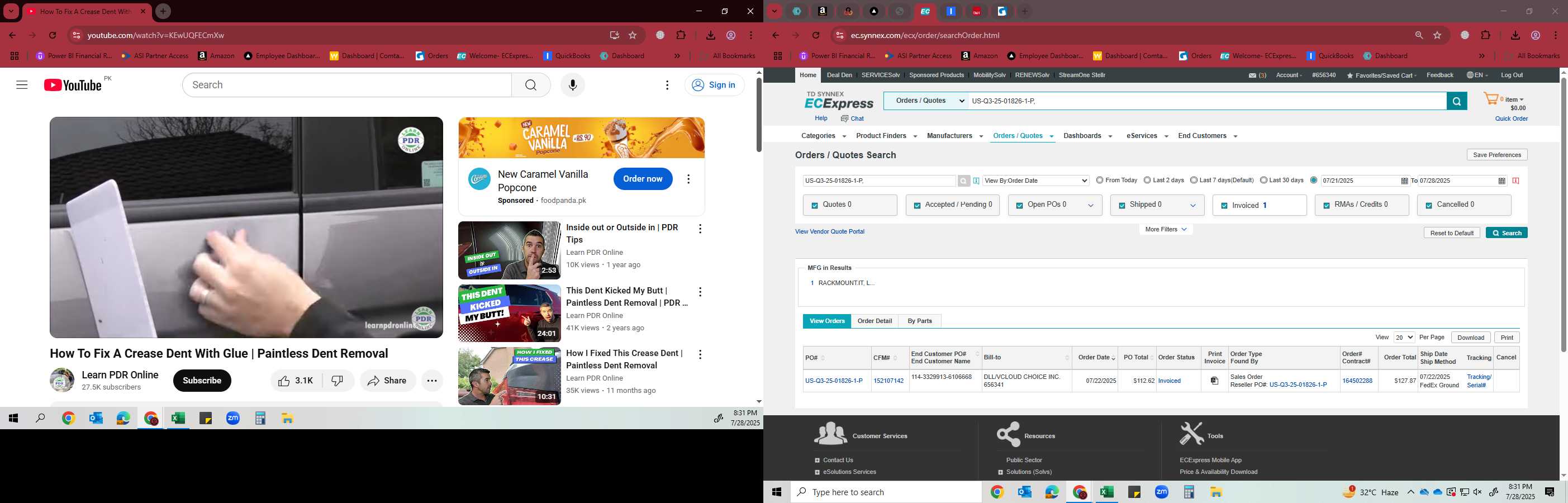The width and height of the screenshot is (1568, 503).
Task: Open the 'View By:Order Date' dropdown
Action: (x=1035, y=181)
